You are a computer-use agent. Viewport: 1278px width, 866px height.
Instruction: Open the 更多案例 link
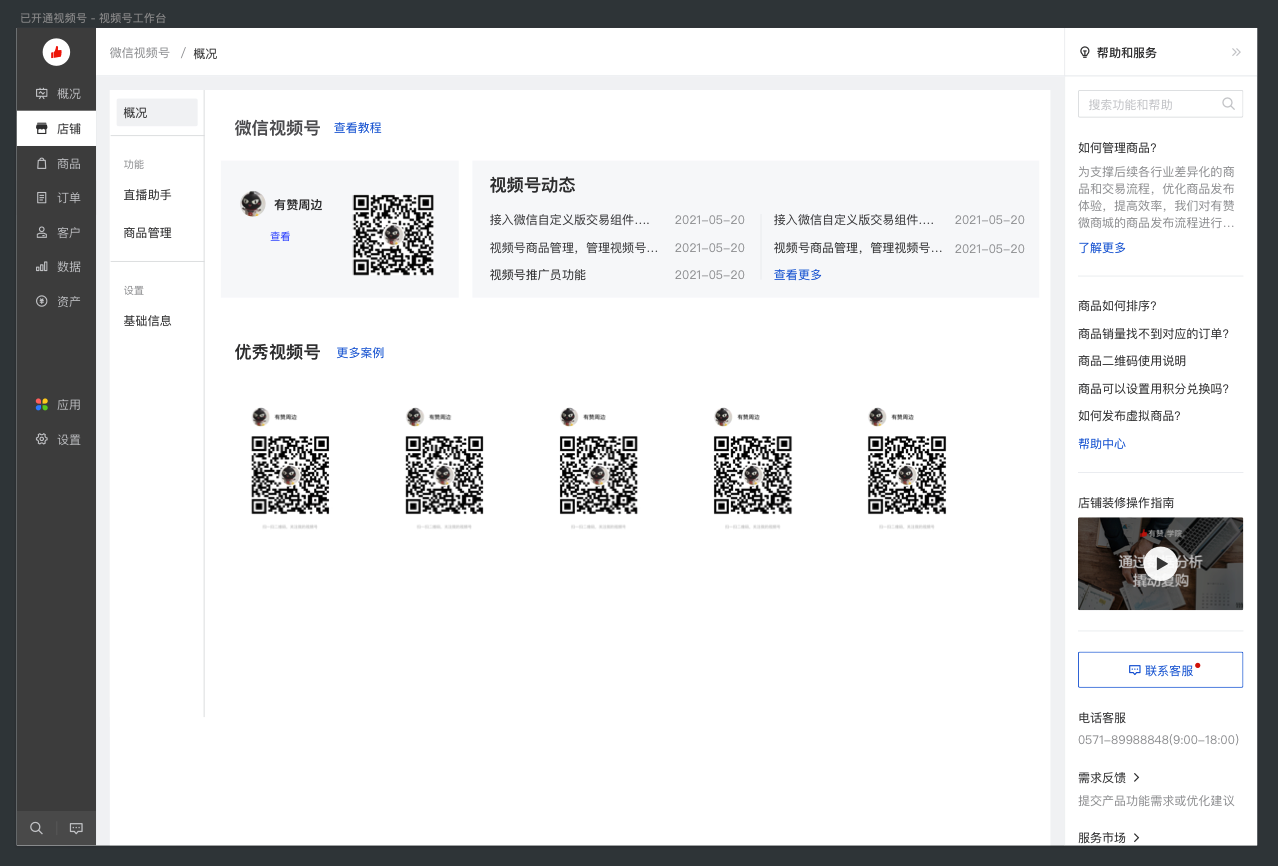pos(360,353)
